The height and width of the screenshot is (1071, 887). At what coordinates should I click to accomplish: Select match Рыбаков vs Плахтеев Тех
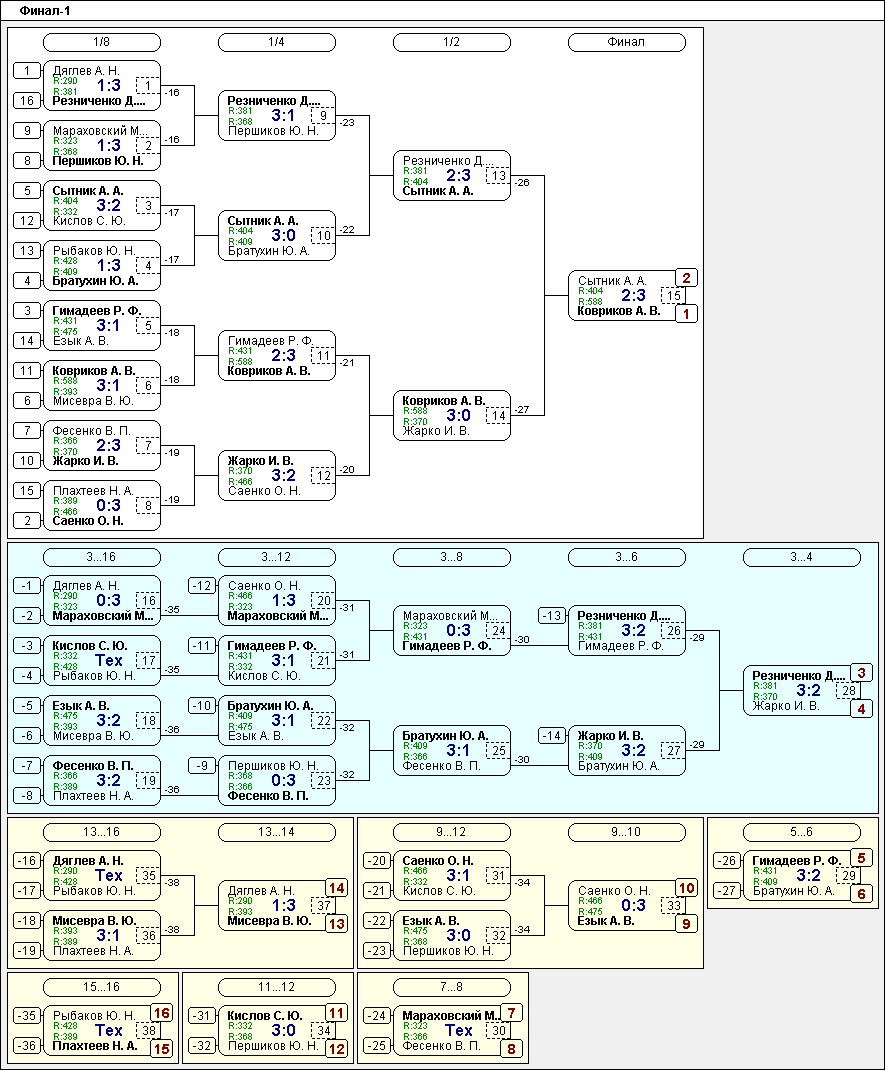pyautogui.click(x=102, y=1031)
